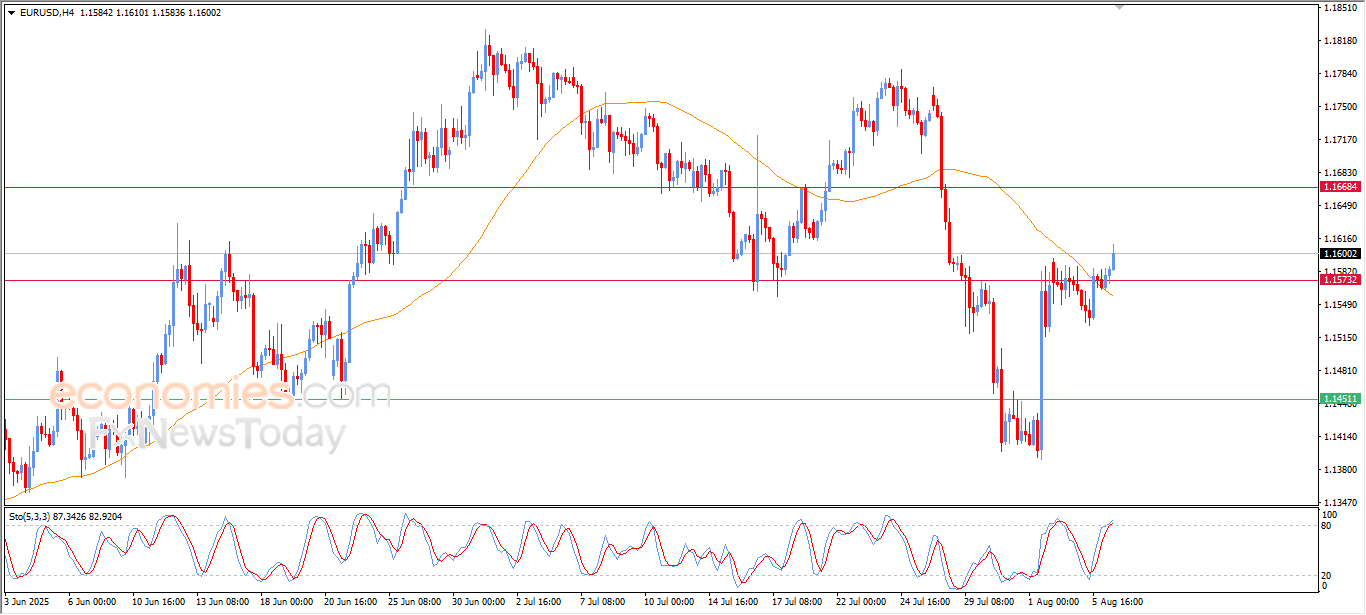Viewport: 1366px width, 615px height.
Task: Click the 1.17170 price scale label
Action: [1340, 140]
